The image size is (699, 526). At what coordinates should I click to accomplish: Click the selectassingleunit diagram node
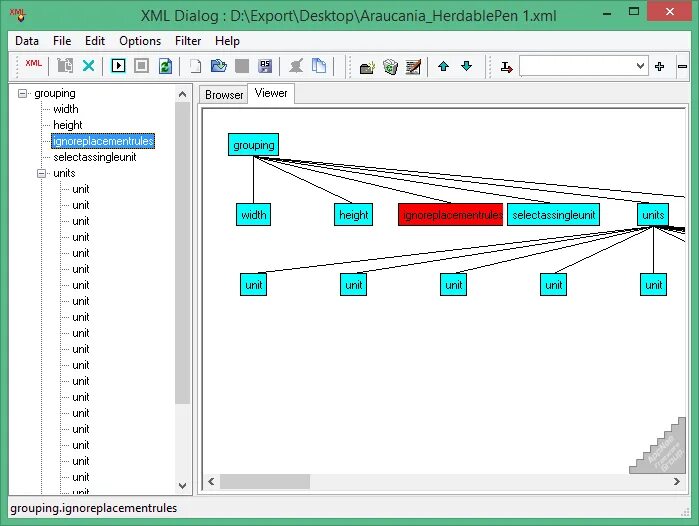click(553, 215)
